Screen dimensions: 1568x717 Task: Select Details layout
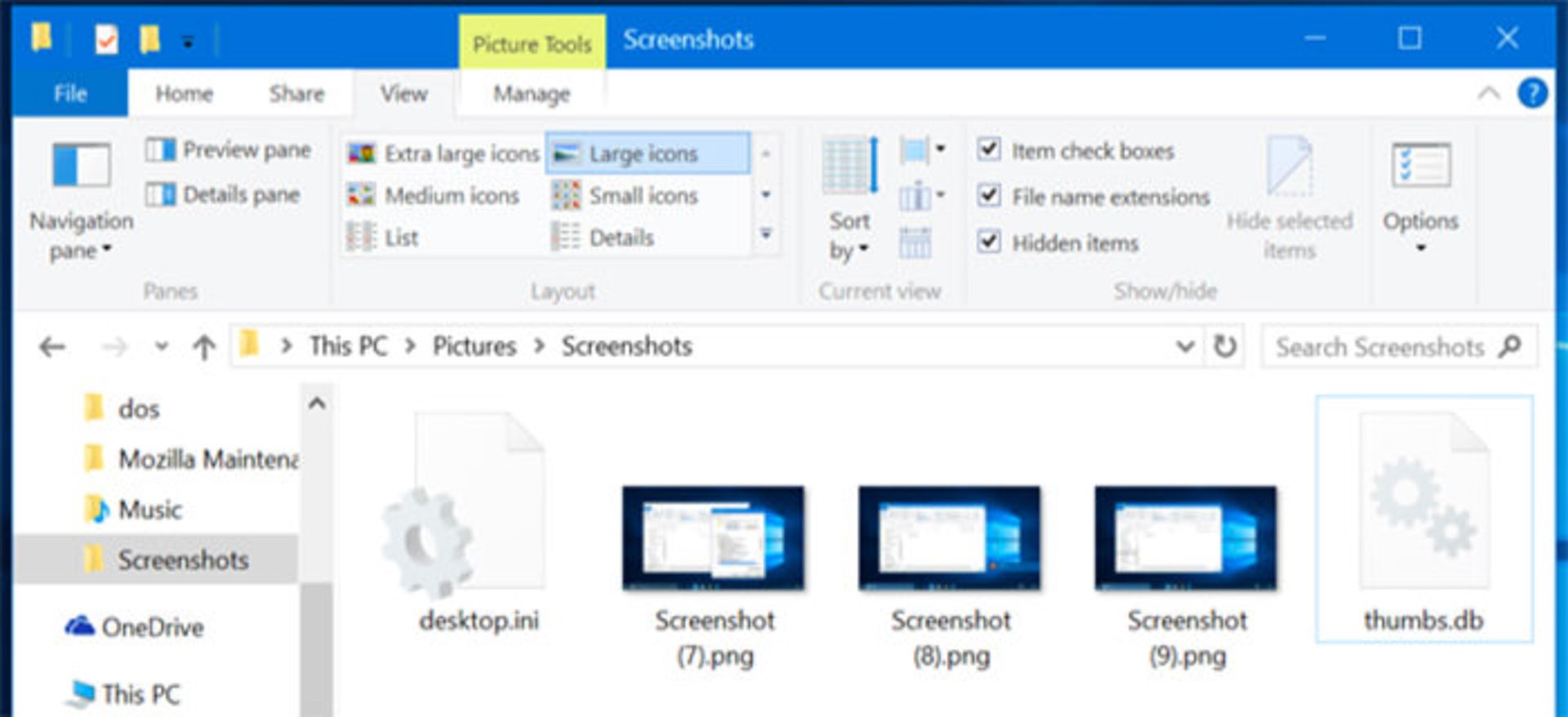pyautogui.click(x=604, y=238)
